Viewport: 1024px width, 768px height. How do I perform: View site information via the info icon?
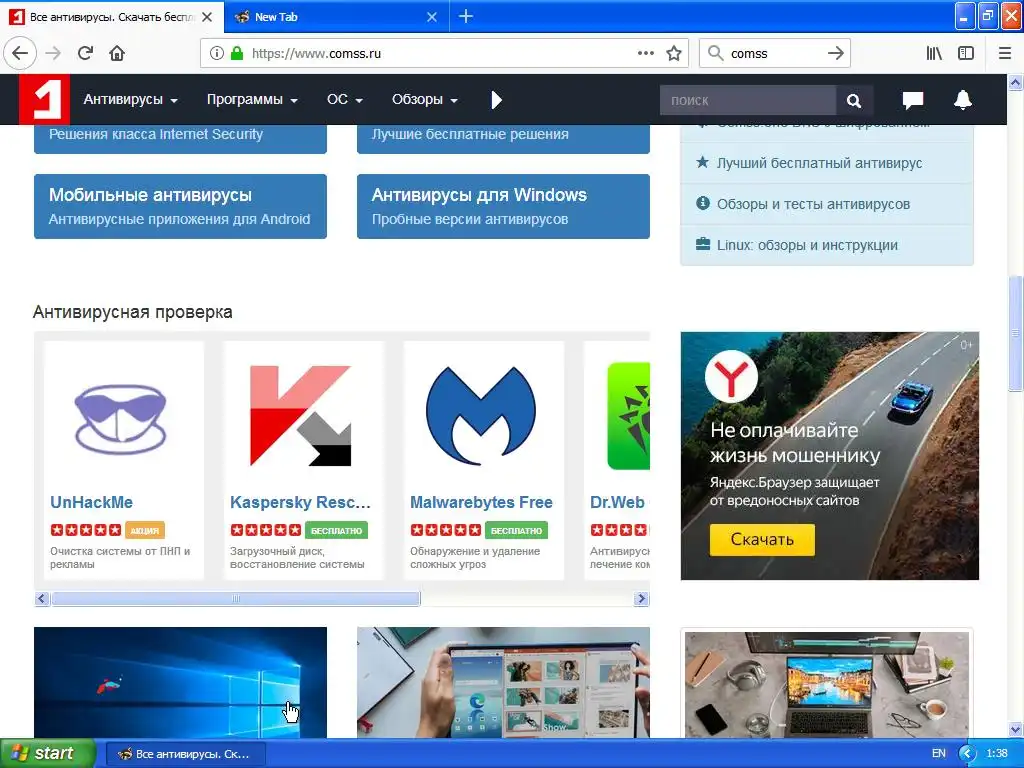pyautogui.click(x=216, y=54)
